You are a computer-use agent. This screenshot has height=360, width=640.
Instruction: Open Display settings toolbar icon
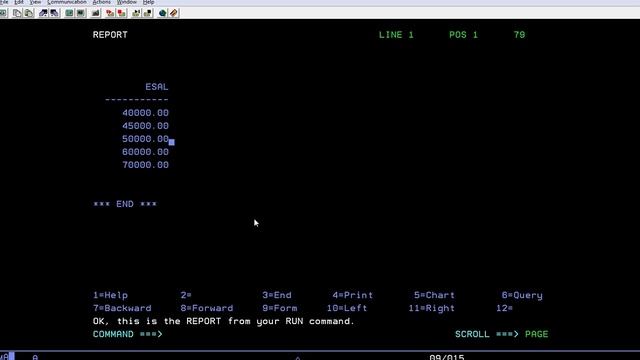69,13
